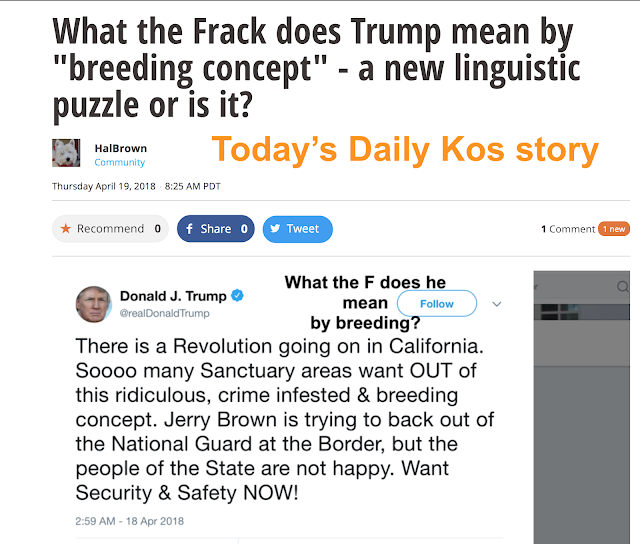Click the Facebook Share label

point(216,229)
